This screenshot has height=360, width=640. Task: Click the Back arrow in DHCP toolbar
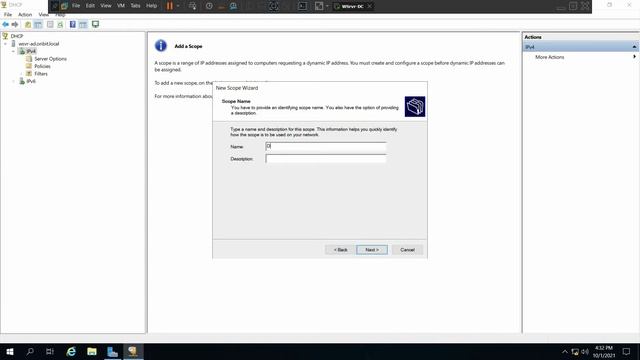[x=6, y=24]
